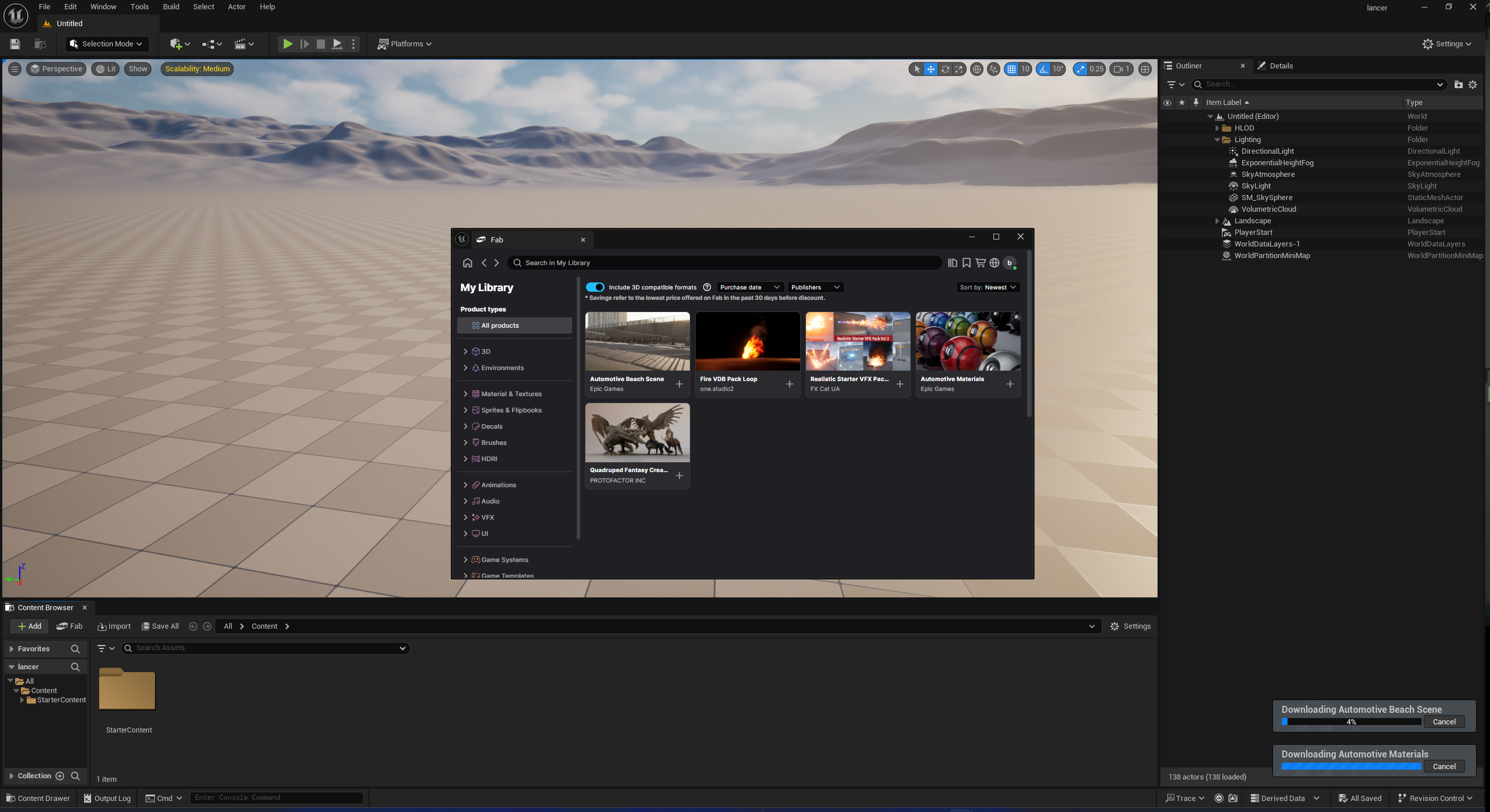Image resolution: width=1490 pixels, height=812 pixels.
Task: Start play in editor with the green Play button
Action: (287, 44)
